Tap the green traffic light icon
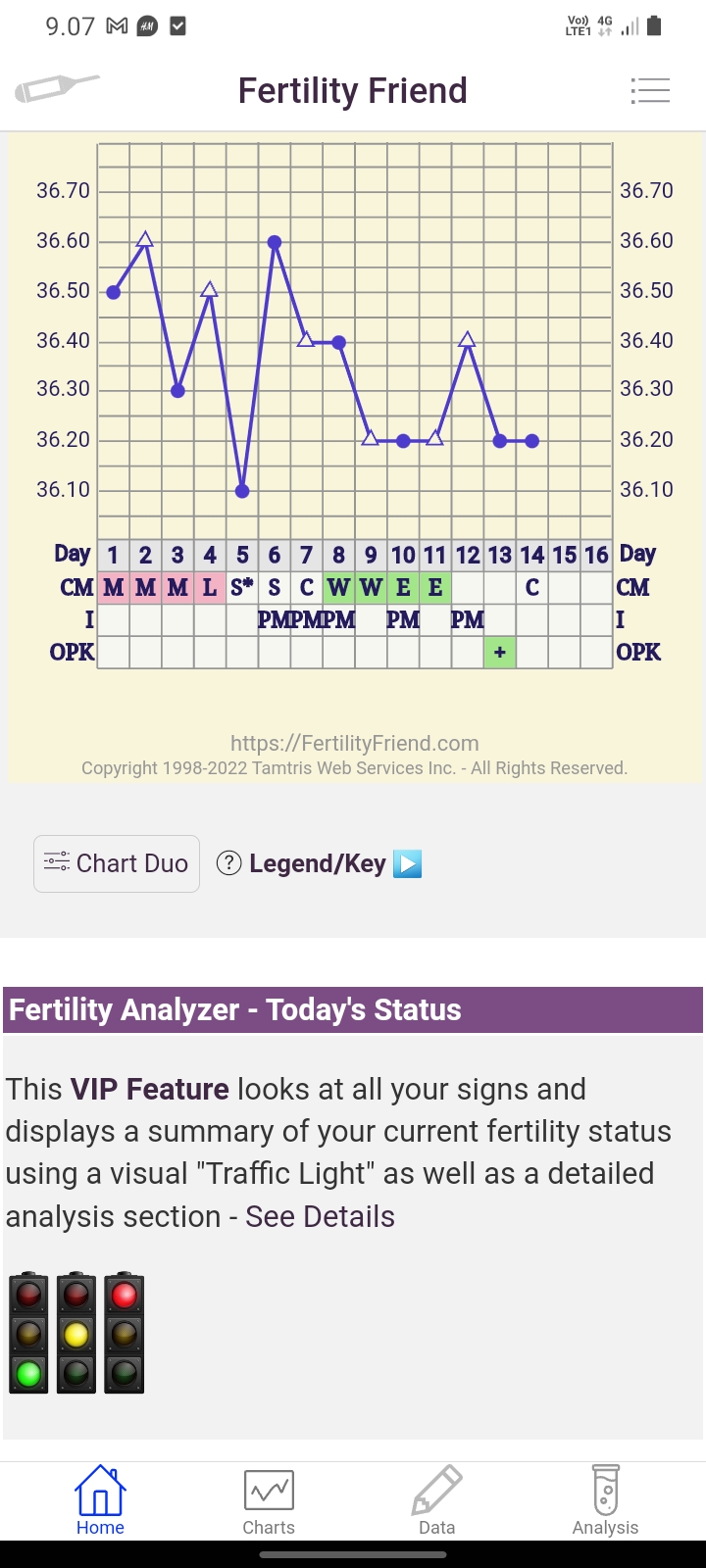 pos(29,1333)
